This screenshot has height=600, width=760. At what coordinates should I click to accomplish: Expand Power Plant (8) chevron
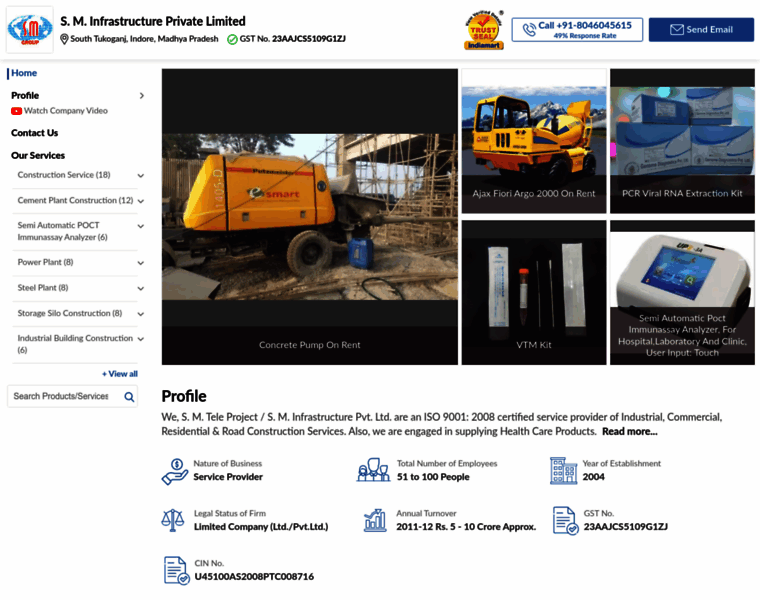point(141,263)
